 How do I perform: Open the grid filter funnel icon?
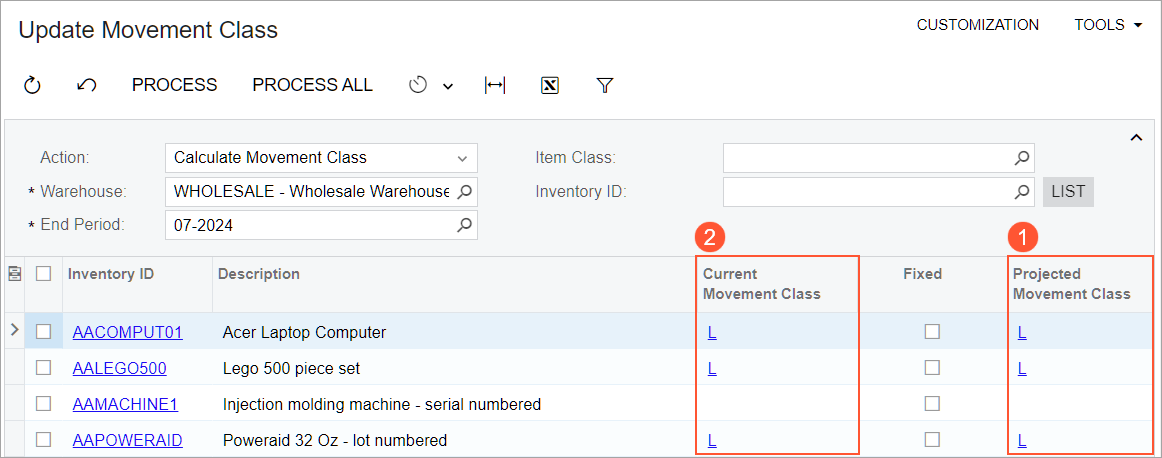click(x=604, y=86)
